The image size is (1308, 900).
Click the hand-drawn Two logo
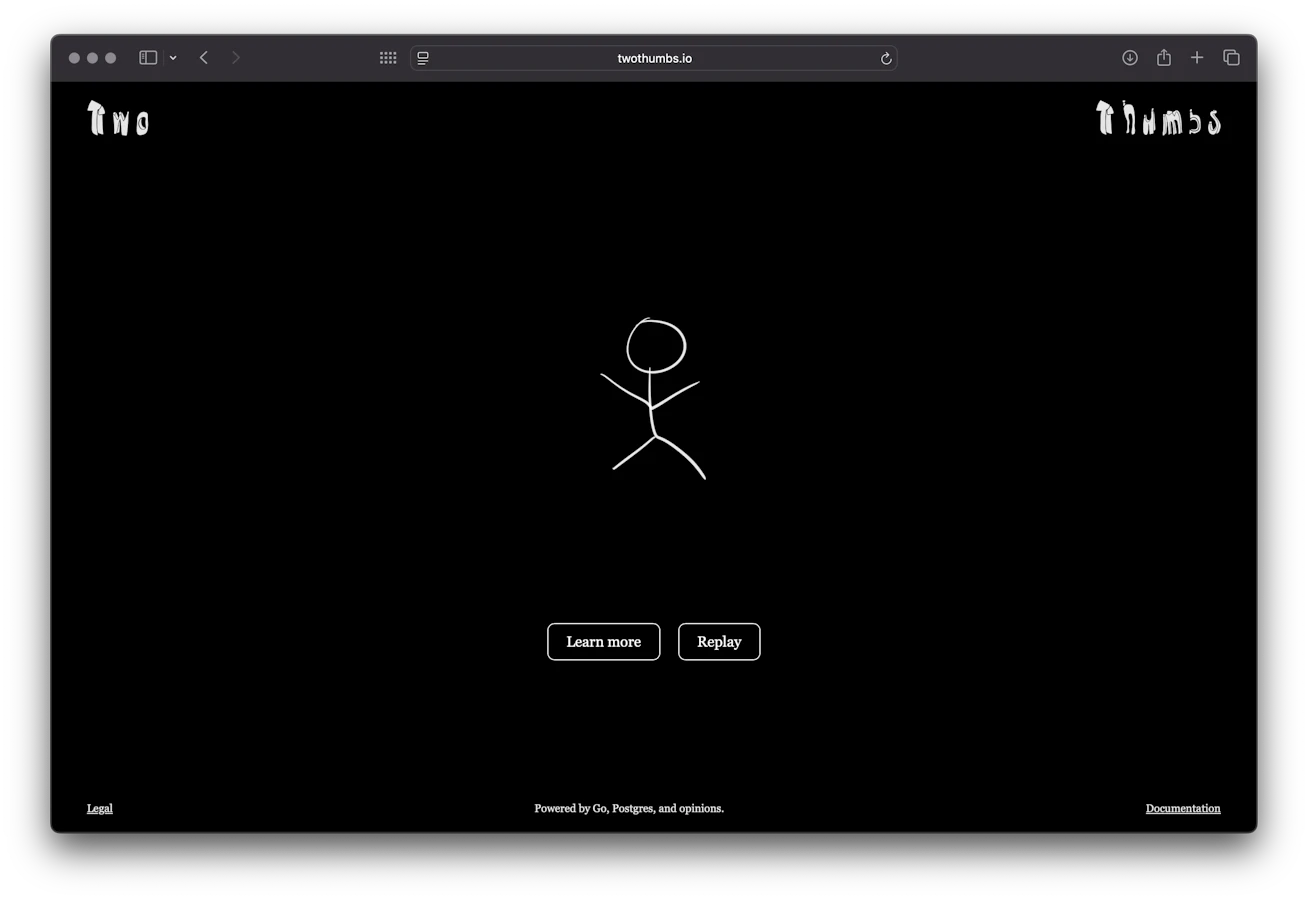coord(118,118)
